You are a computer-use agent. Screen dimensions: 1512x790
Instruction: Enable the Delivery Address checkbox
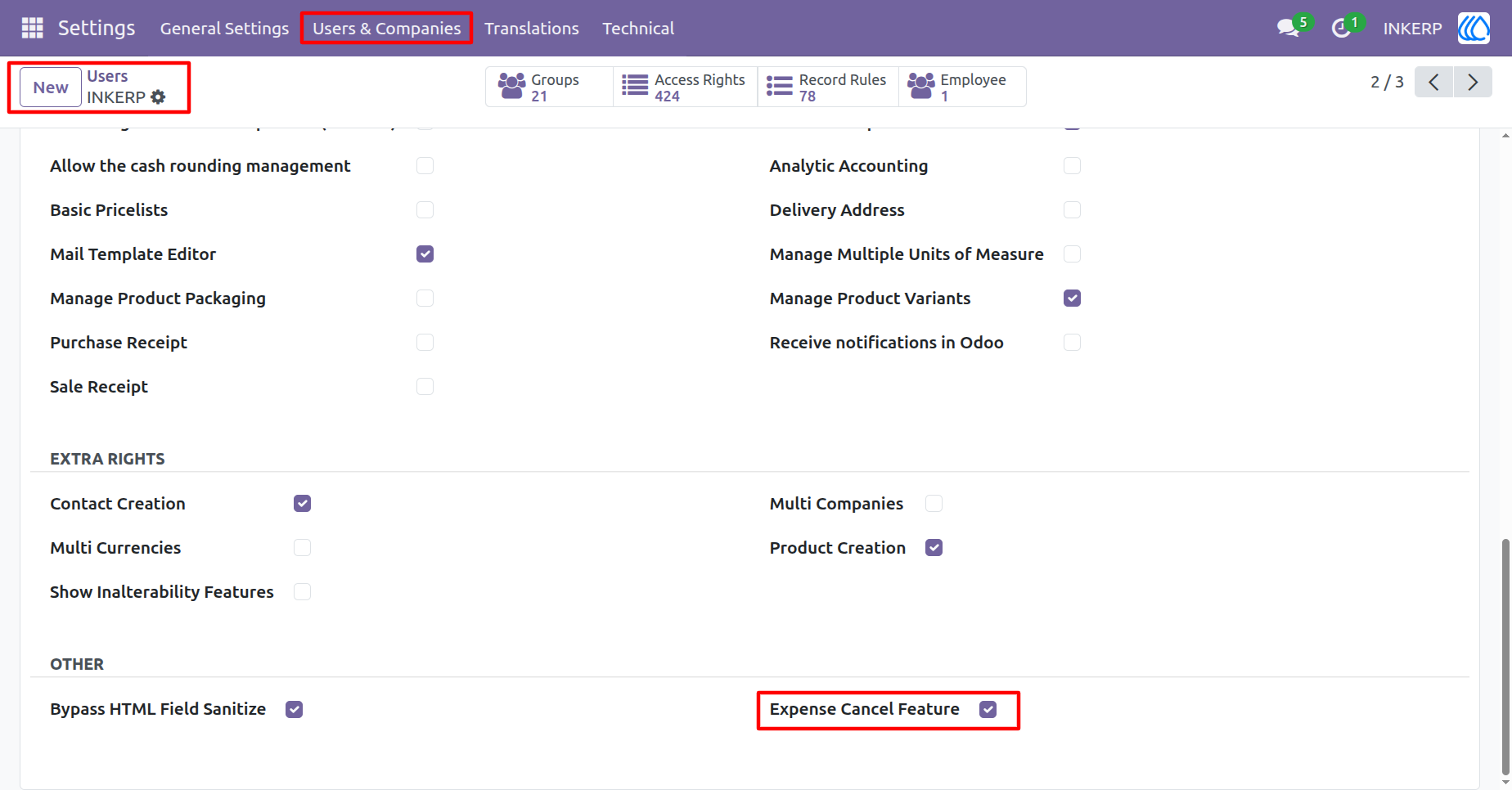pyautogui.click(x=1072, y=210)
